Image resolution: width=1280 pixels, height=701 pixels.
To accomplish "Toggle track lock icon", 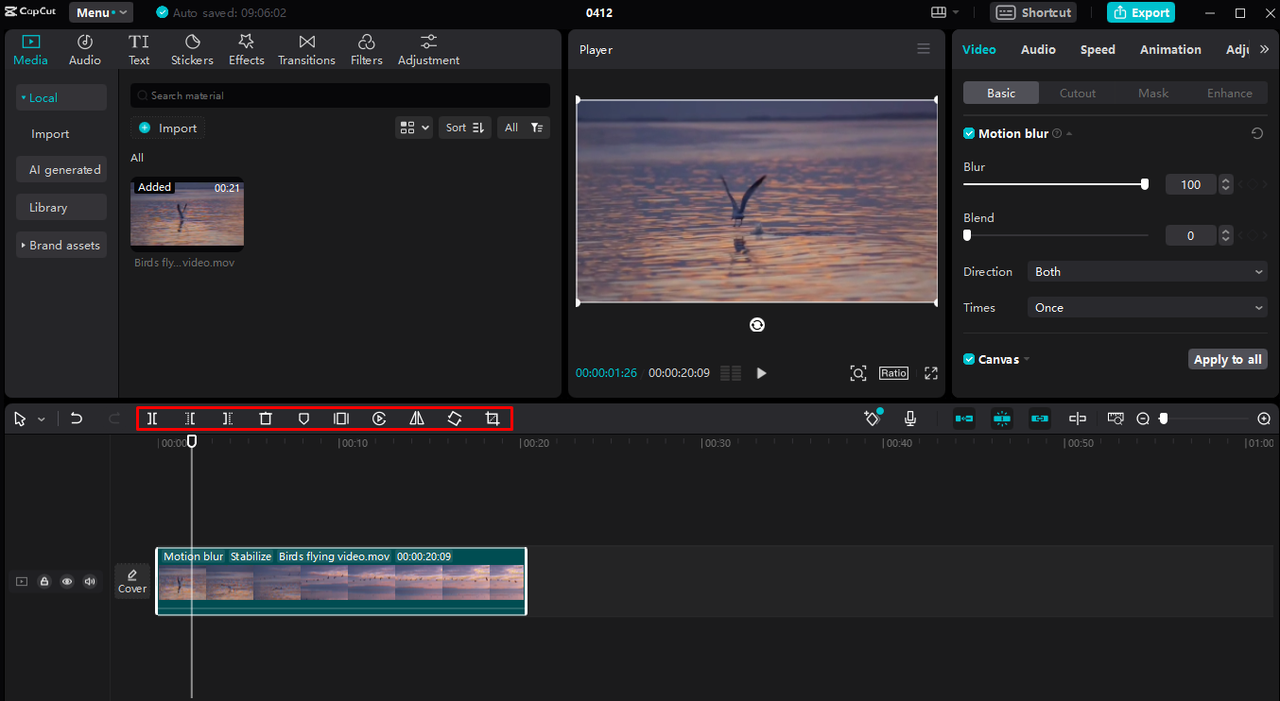I will click(x=44, y=581).
